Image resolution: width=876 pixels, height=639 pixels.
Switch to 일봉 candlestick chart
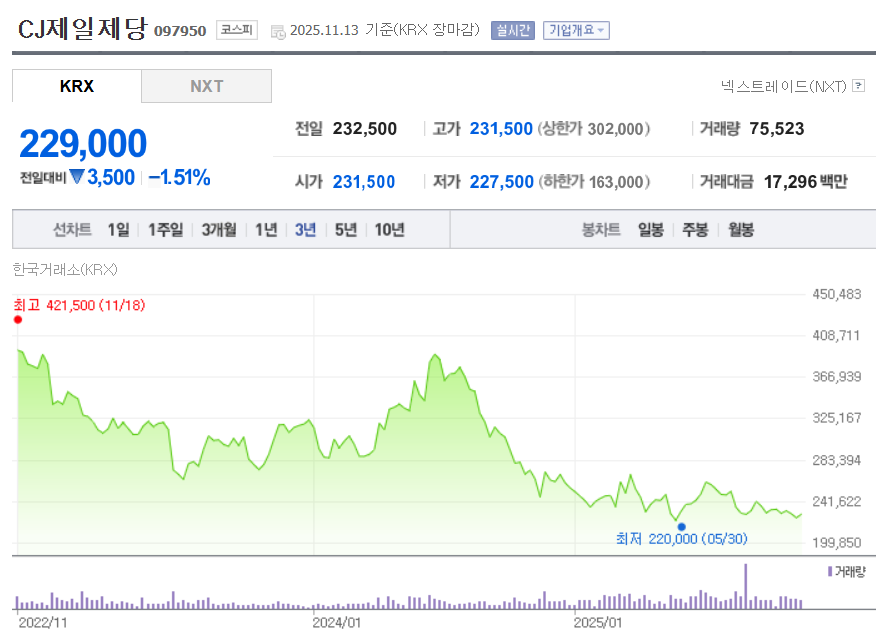coord(651,230)
